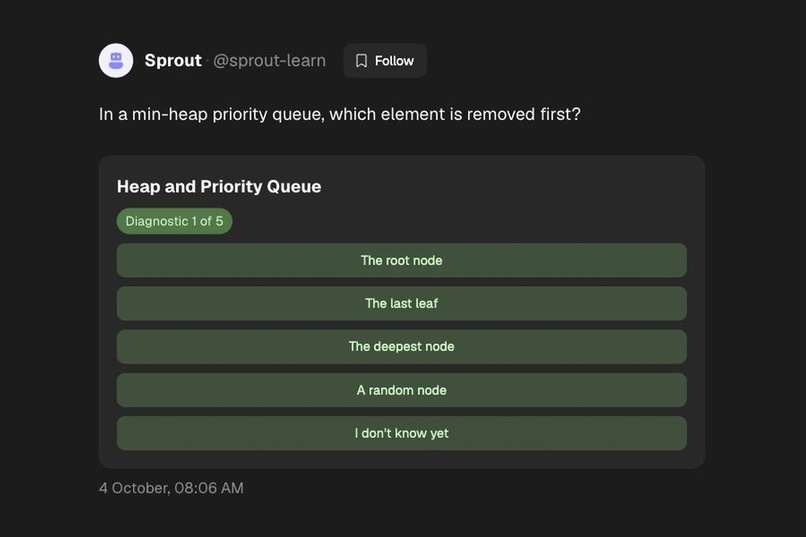Viewport: 806px width, 537px height.
Task: Click the "4 October, 08:06 AM" timestamp
Action: pyautogui.click(x=171, y=488)
